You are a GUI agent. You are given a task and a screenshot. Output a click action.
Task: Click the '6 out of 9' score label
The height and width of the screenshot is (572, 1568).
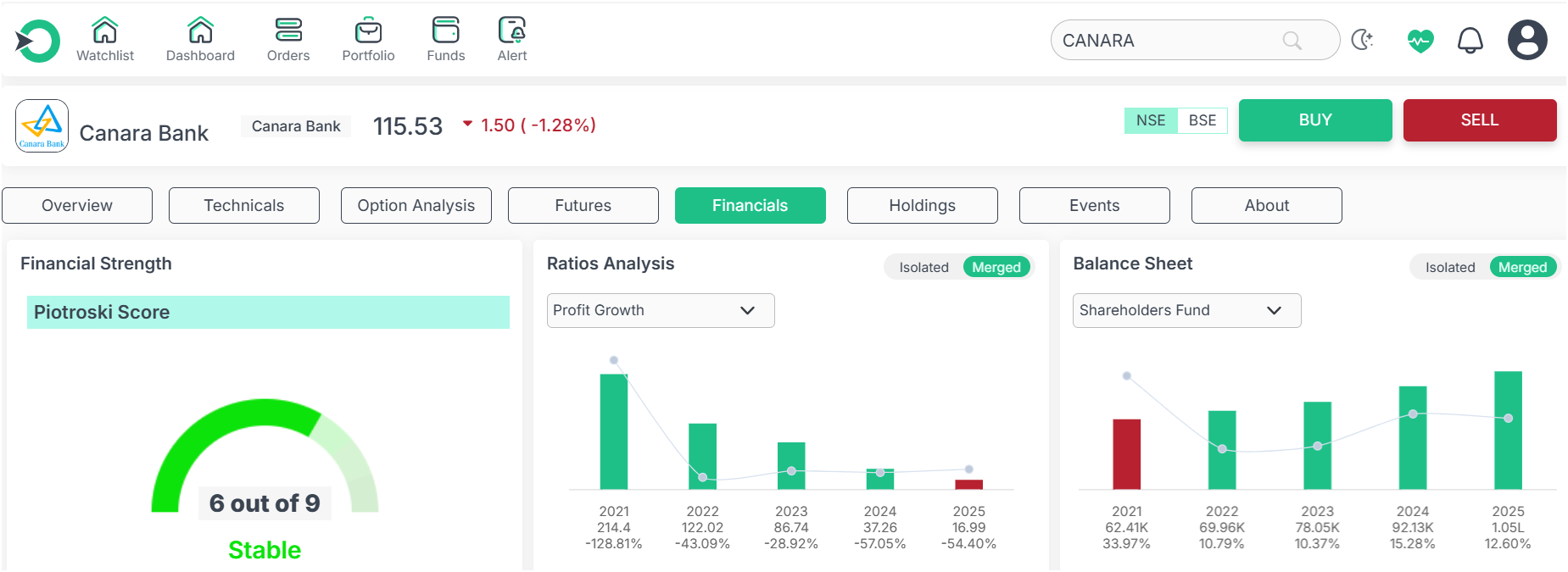pyautogui.click(x=265, y=503)
